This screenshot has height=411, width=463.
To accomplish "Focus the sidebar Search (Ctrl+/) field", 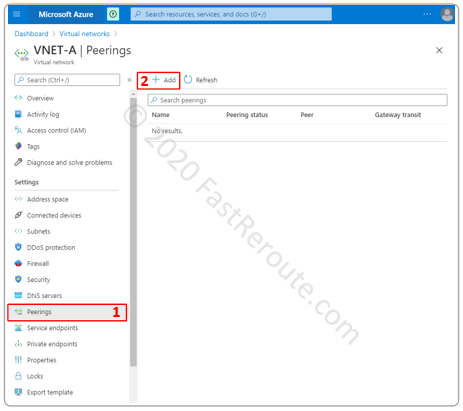I will 67,80.
